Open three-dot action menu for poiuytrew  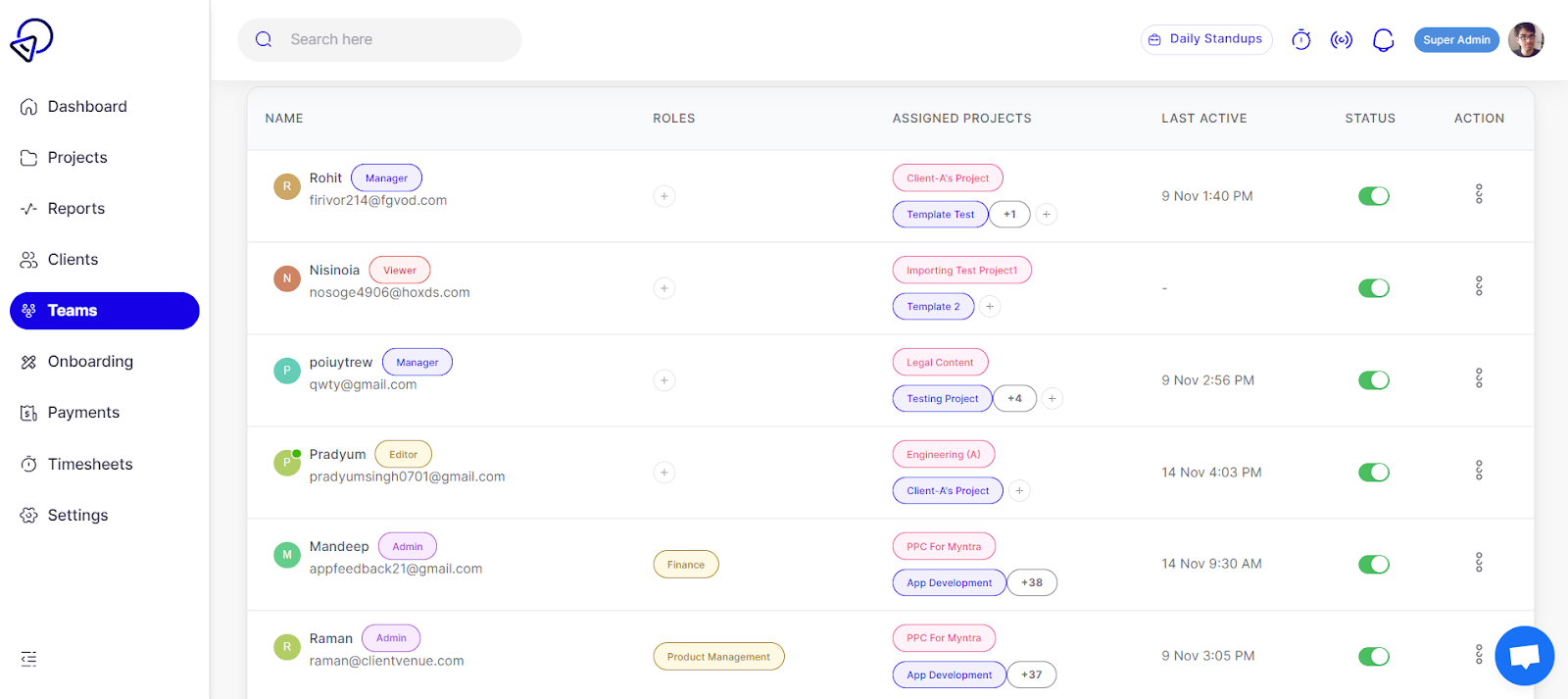point(1479,378)
